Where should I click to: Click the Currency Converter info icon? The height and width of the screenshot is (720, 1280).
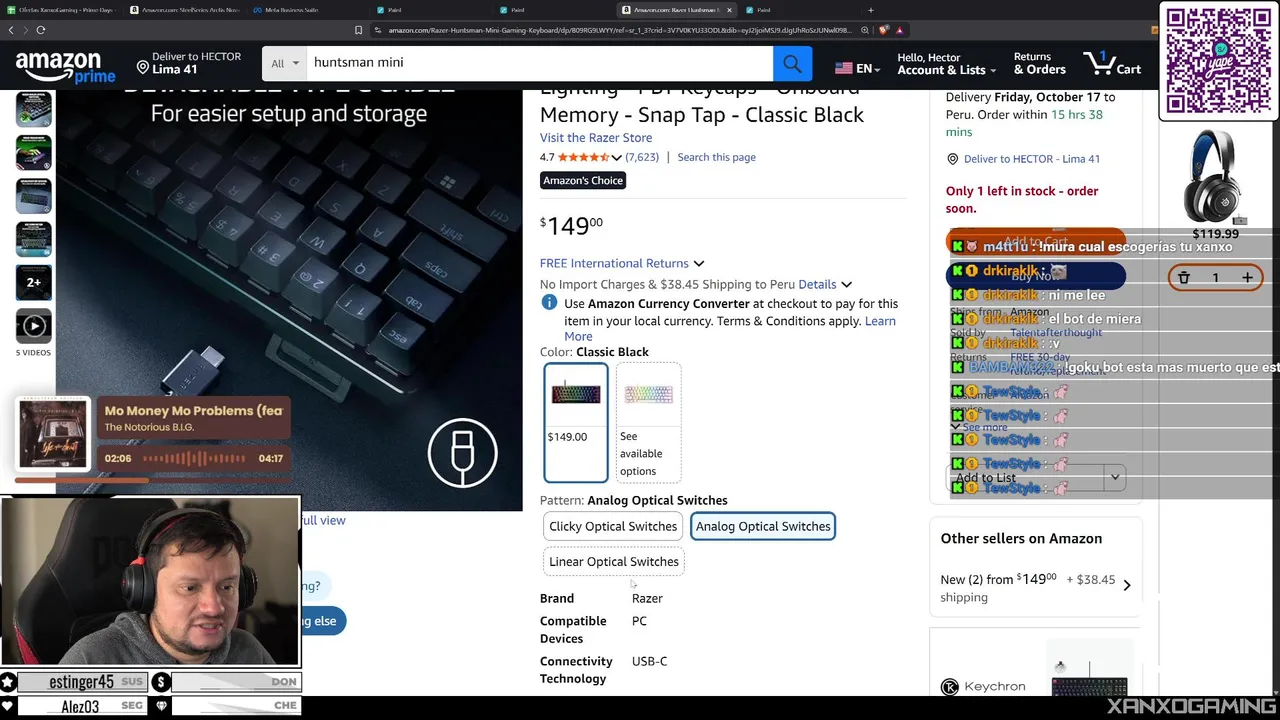click(549, 303)
